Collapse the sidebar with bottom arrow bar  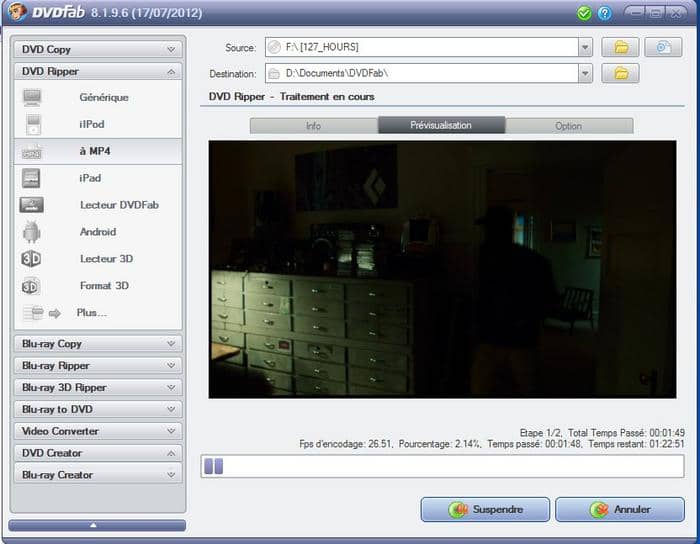97,525
